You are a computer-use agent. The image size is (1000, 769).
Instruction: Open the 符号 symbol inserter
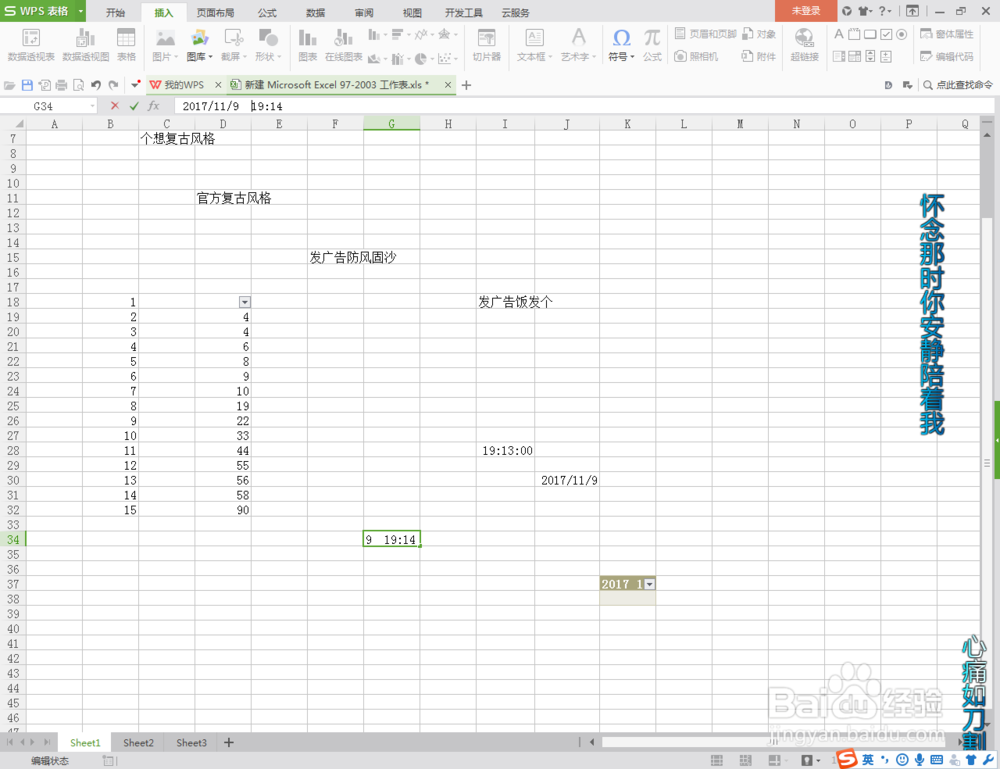[x=621, y=45]
